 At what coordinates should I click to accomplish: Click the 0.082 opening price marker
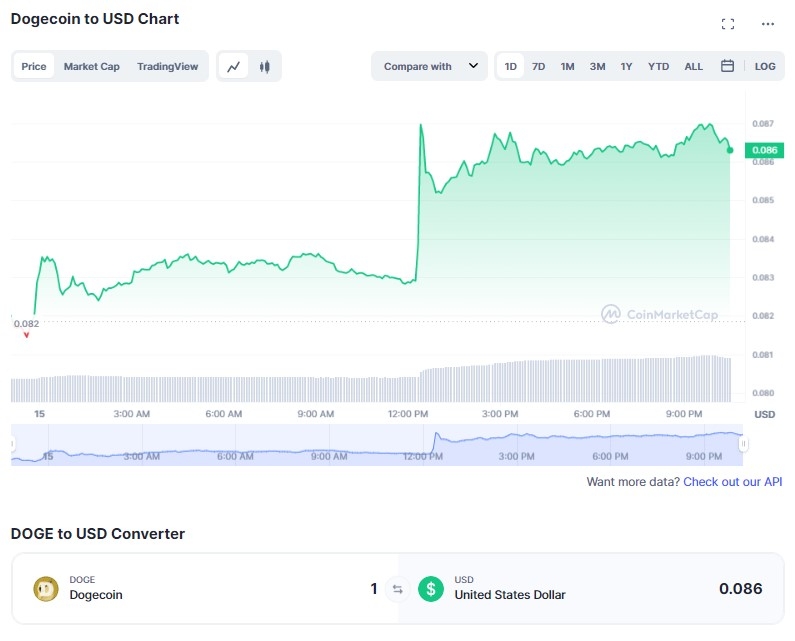[26, 324]
